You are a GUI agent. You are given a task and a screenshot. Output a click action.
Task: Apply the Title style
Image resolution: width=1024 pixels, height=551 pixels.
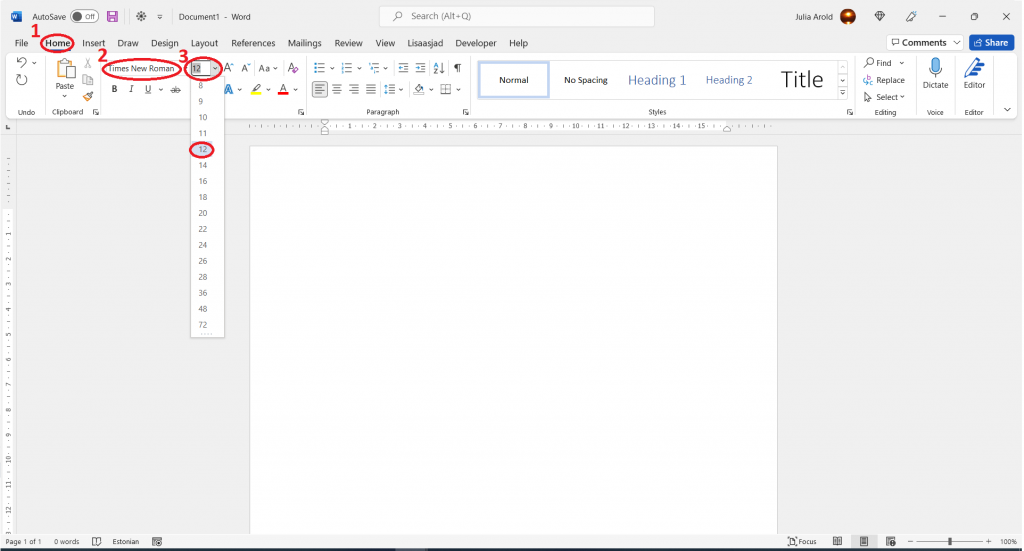pyautogui.click(x=802, y=80)
